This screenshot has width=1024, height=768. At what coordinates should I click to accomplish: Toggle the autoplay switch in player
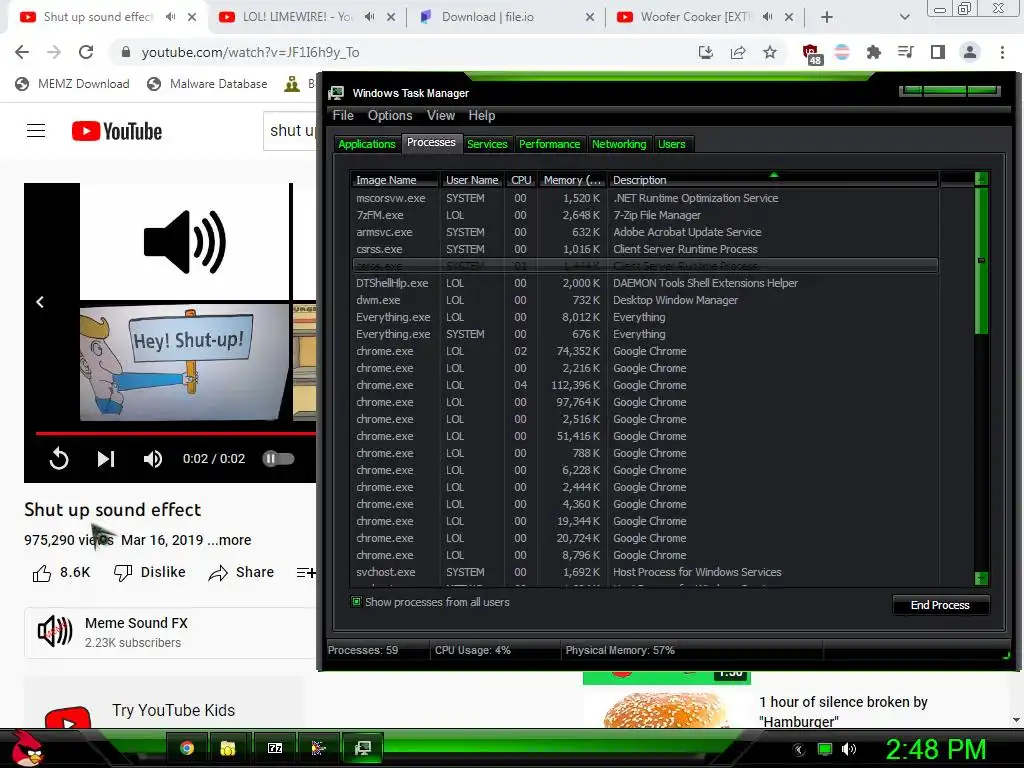click(x=278, y=458)
